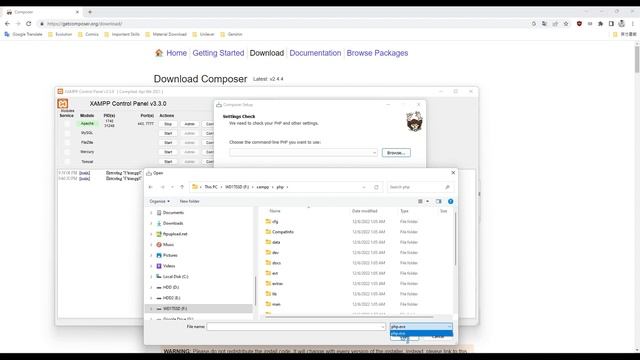Viewport: 640px width, 360px height.
Task: Open the dev folder
Action: tap(272, 253)
